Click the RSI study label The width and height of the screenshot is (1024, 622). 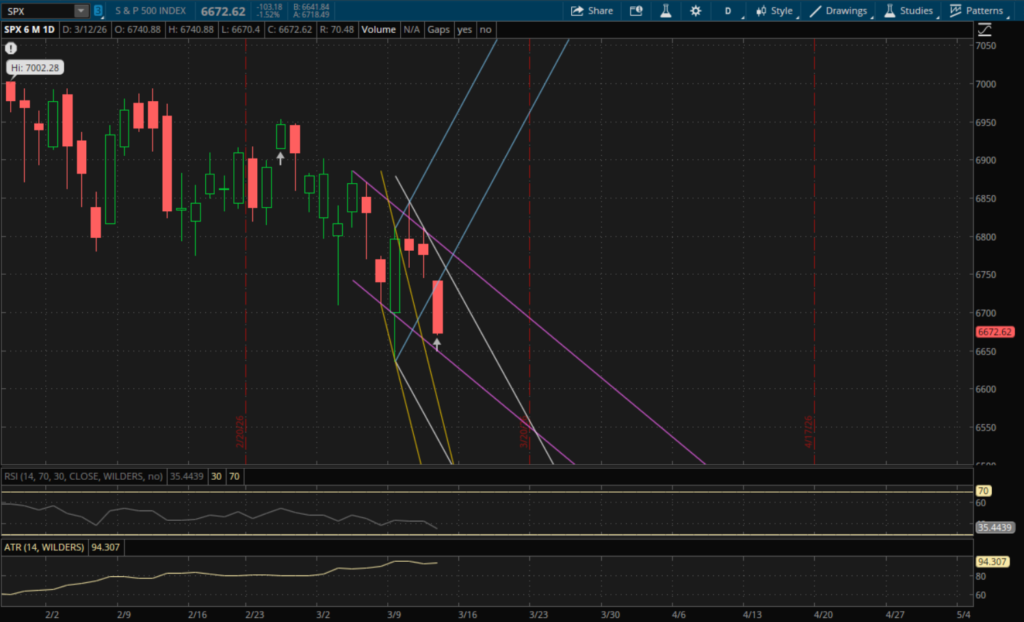80,477
